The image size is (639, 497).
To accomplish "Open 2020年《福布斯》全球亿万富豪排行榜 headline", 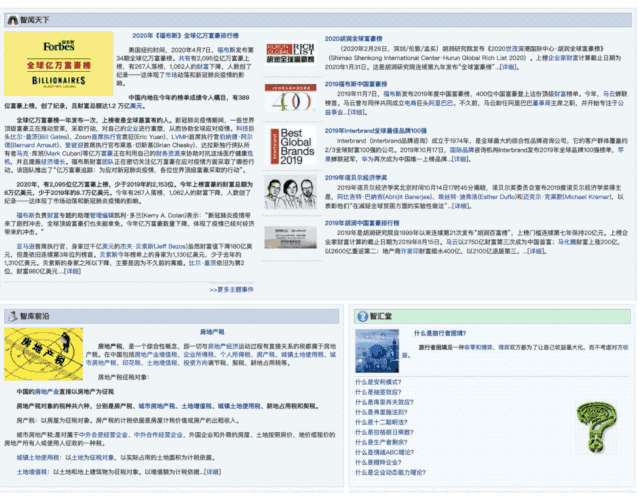I will pyautogui.click(x=185, y=35).
